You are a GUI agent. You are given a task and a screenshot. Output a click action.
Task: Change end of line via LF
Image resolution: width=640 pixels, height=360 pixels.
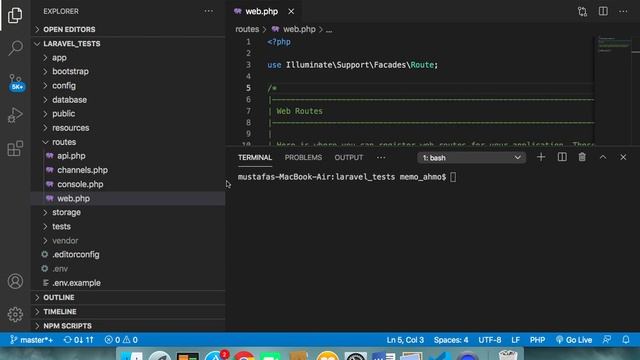pyautogui.click(x=516, y=340)
